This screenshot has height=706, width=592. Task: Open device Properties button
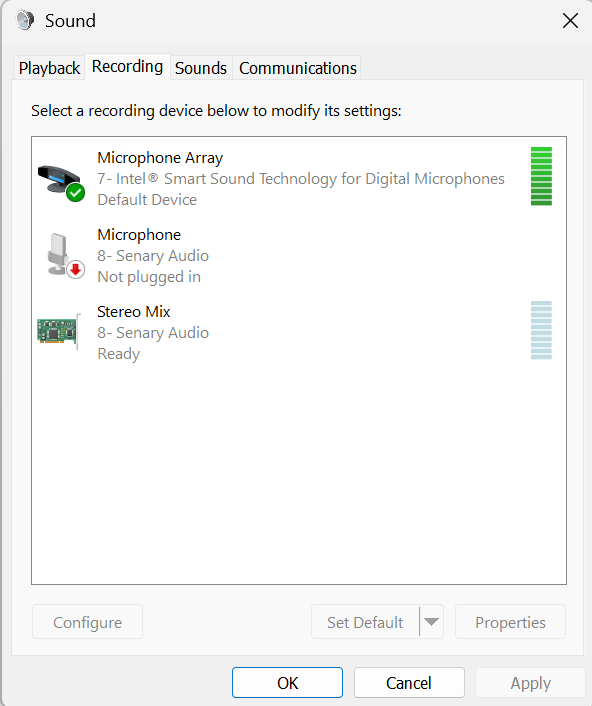point(510,622)
